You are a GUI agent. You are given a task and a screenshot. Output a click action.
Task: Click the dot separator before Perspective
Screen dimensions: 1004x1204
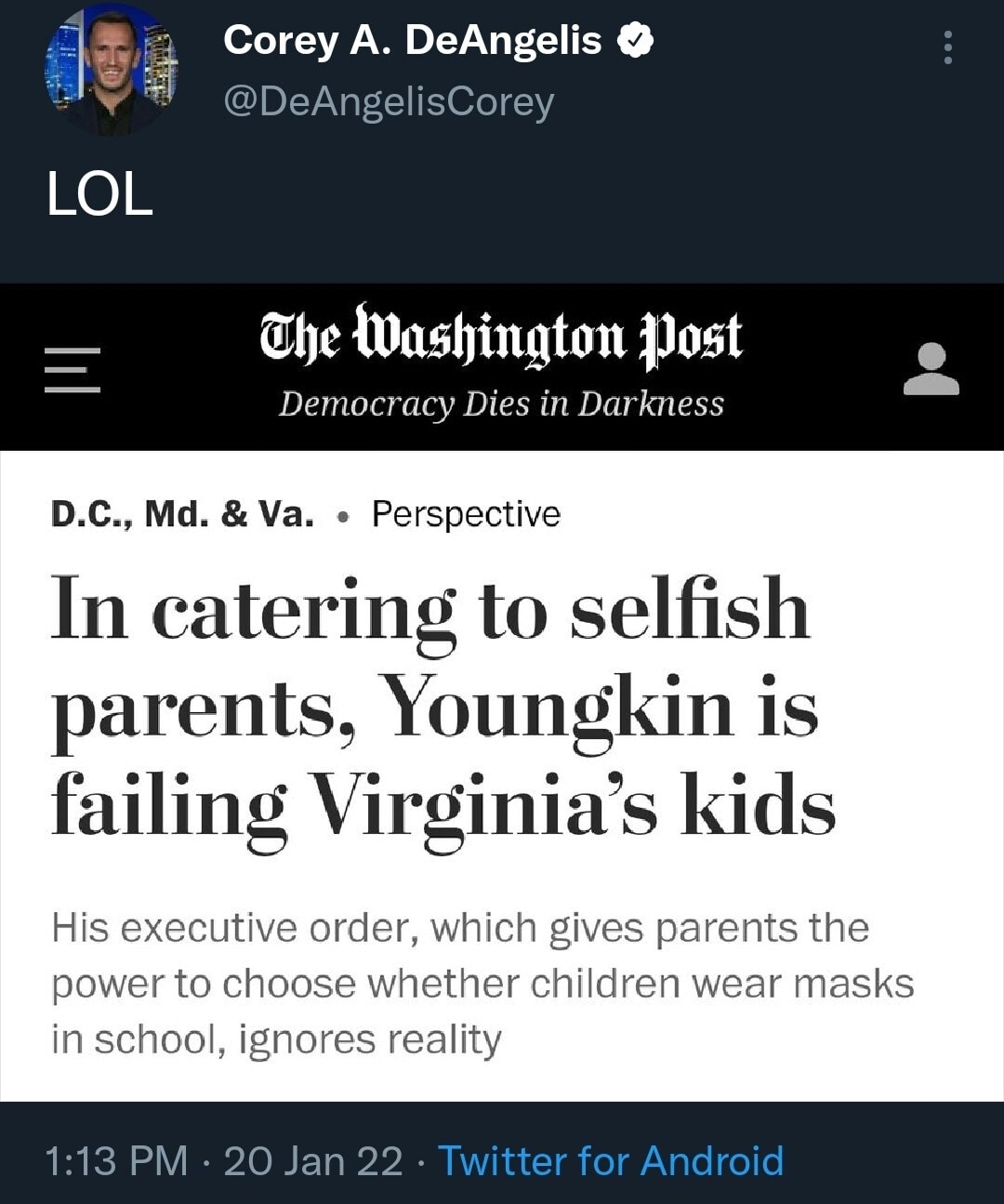click(344, 516)
